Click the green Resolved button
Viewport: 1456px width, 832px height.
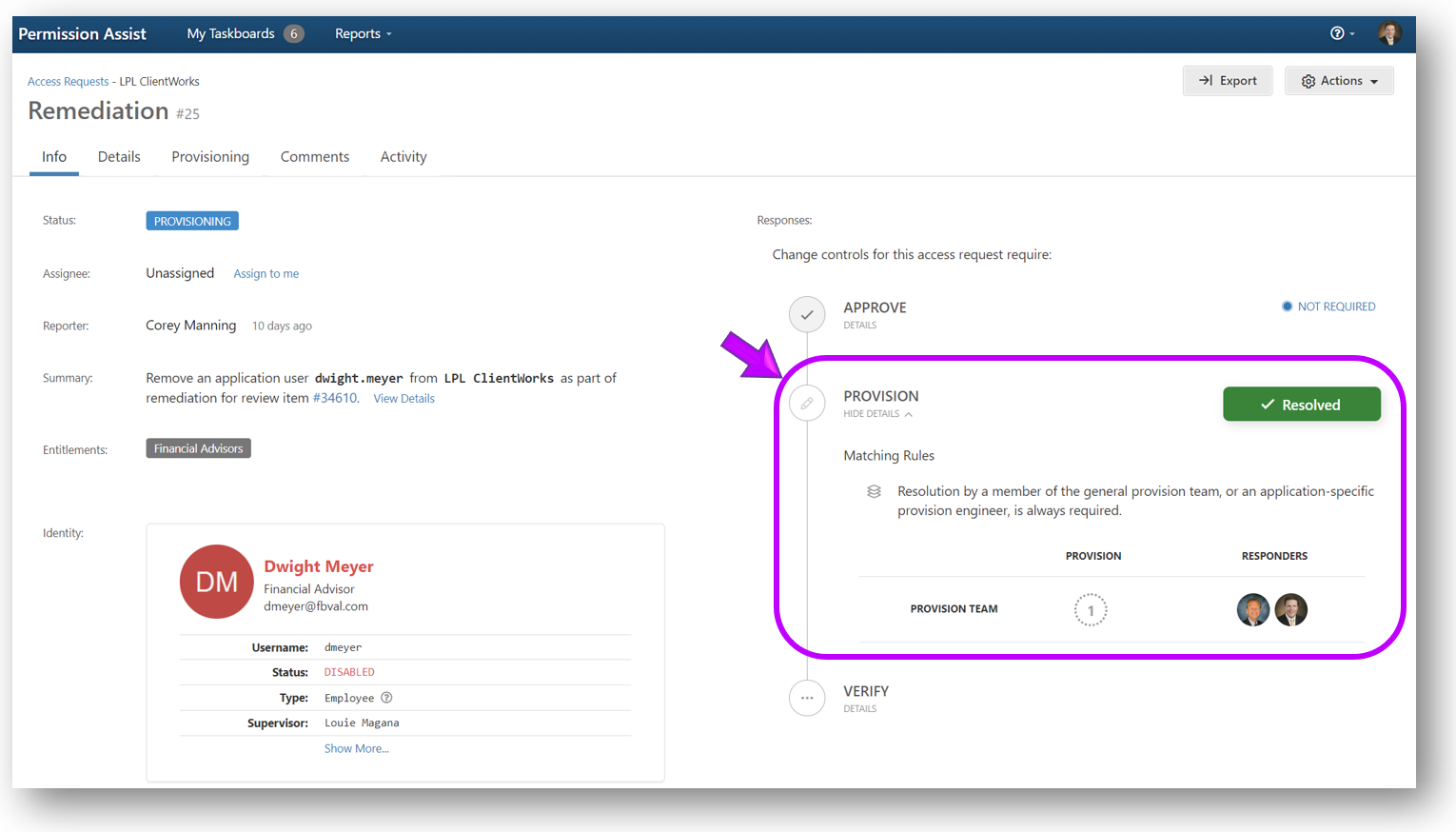tap(1301, 405)
